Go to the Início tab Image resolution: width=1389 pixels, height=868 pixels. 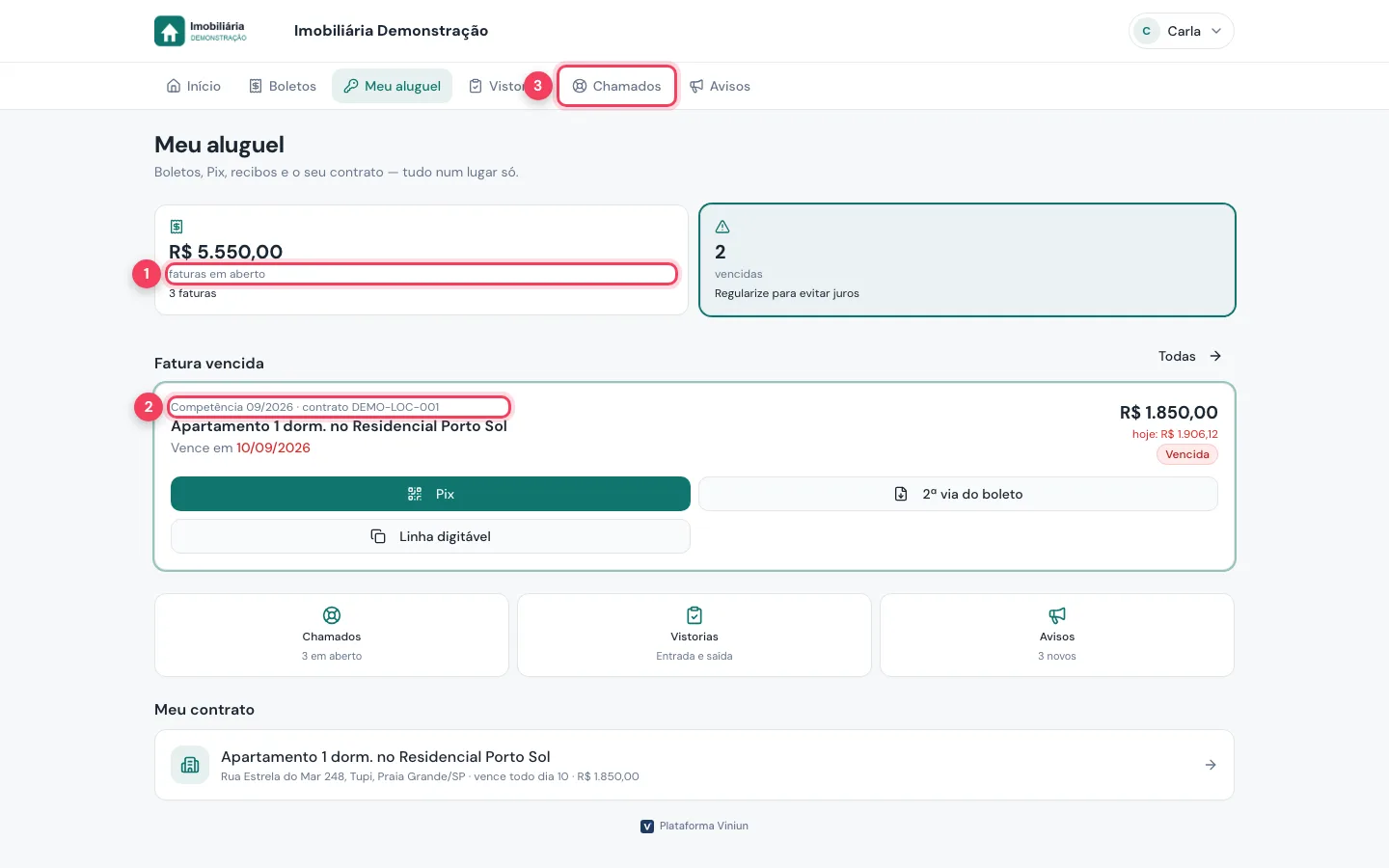point(194,86)
